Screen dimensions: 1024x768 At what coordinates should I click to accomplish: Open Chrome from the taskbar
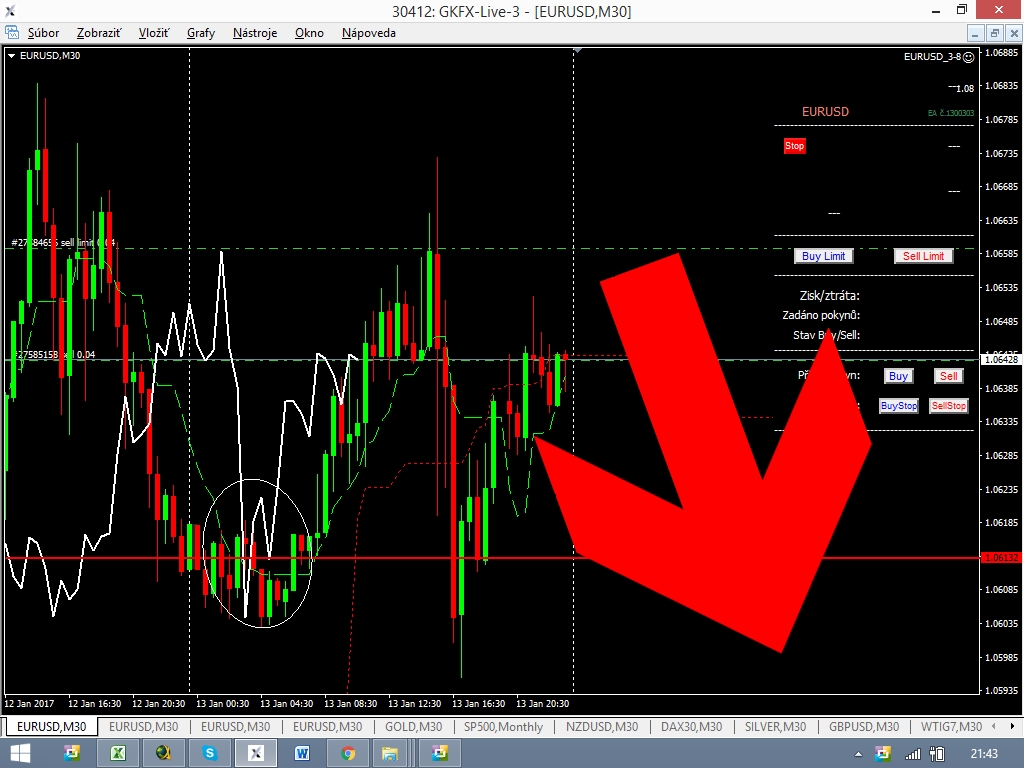(348, 754)
